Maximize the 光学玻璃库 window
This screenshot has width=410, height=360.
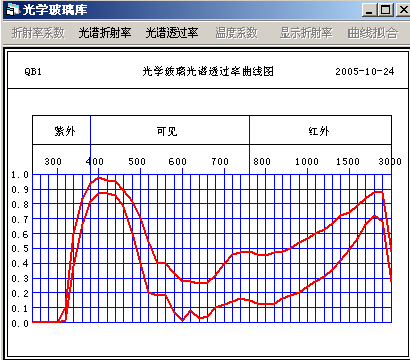[386, 10]
